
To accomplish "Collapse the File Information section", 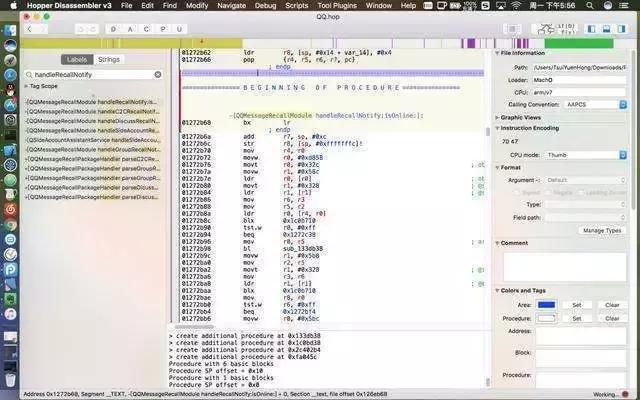I will [497, 53].
